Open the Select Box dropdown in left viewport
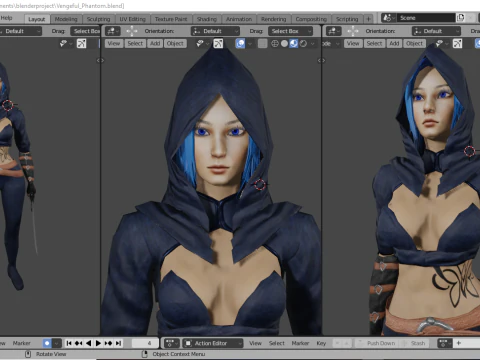 click(85, 31)
